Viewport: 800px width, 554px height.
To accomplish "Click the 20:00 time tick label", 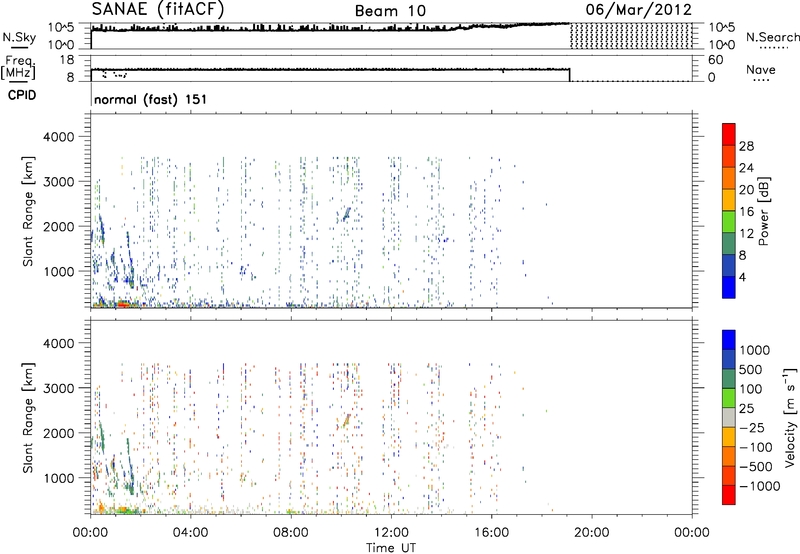I will click(x=591, y=533).
